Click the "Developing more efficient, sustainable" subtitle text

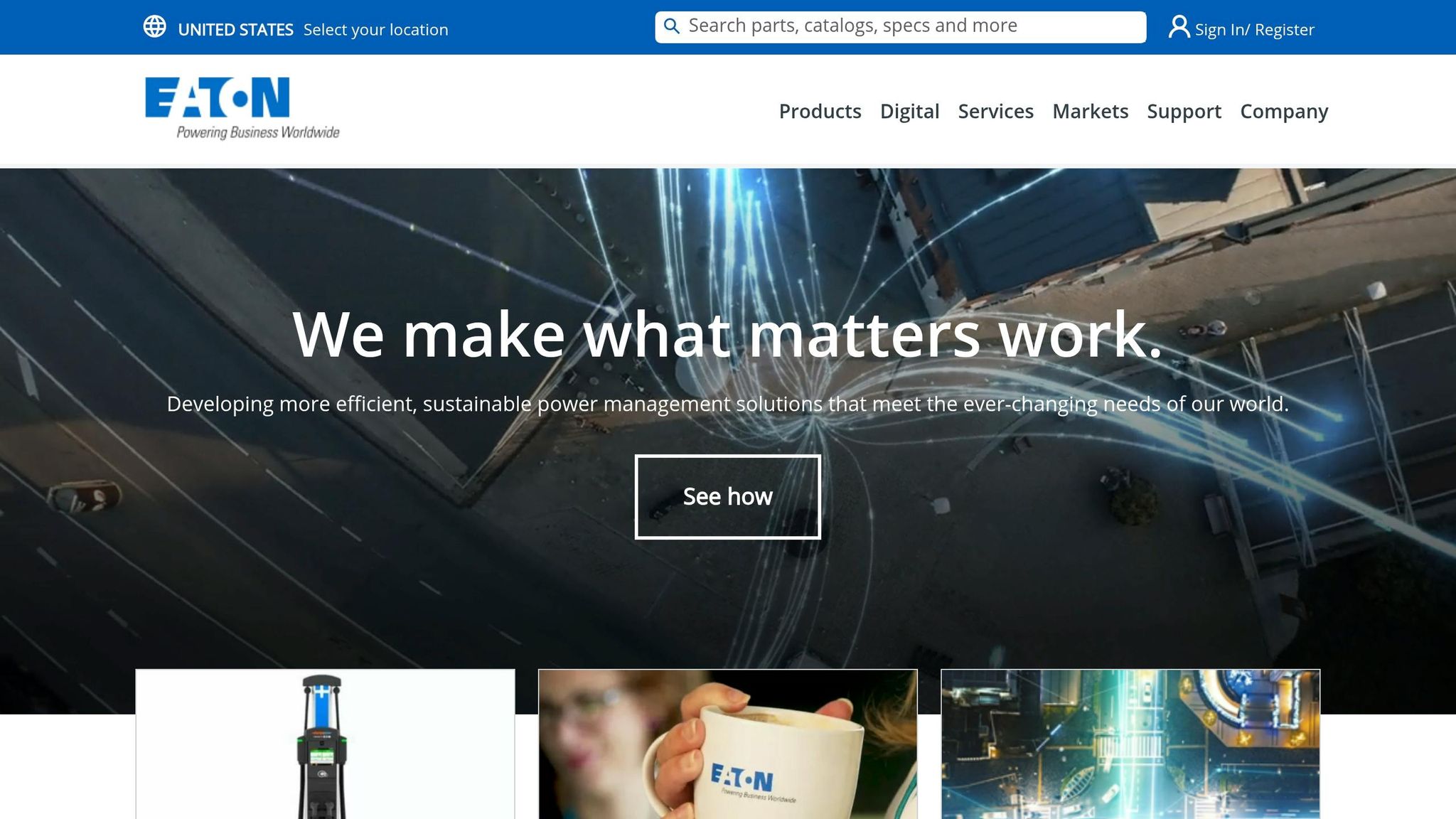(x=728, y=404)
